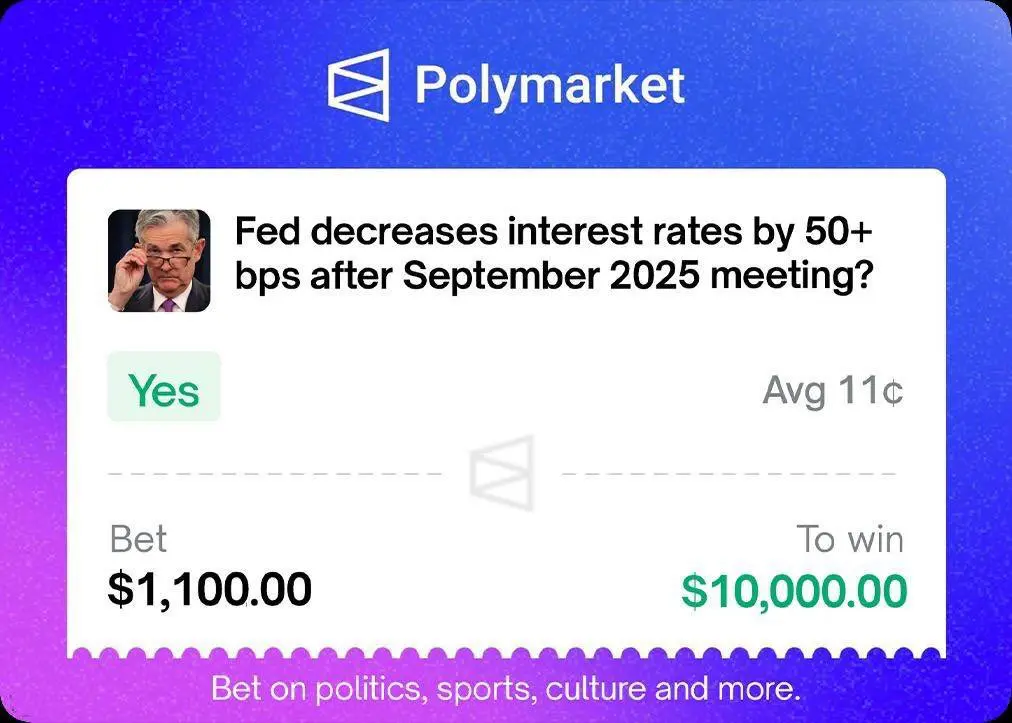Open the market thumbnail photo

159,261
